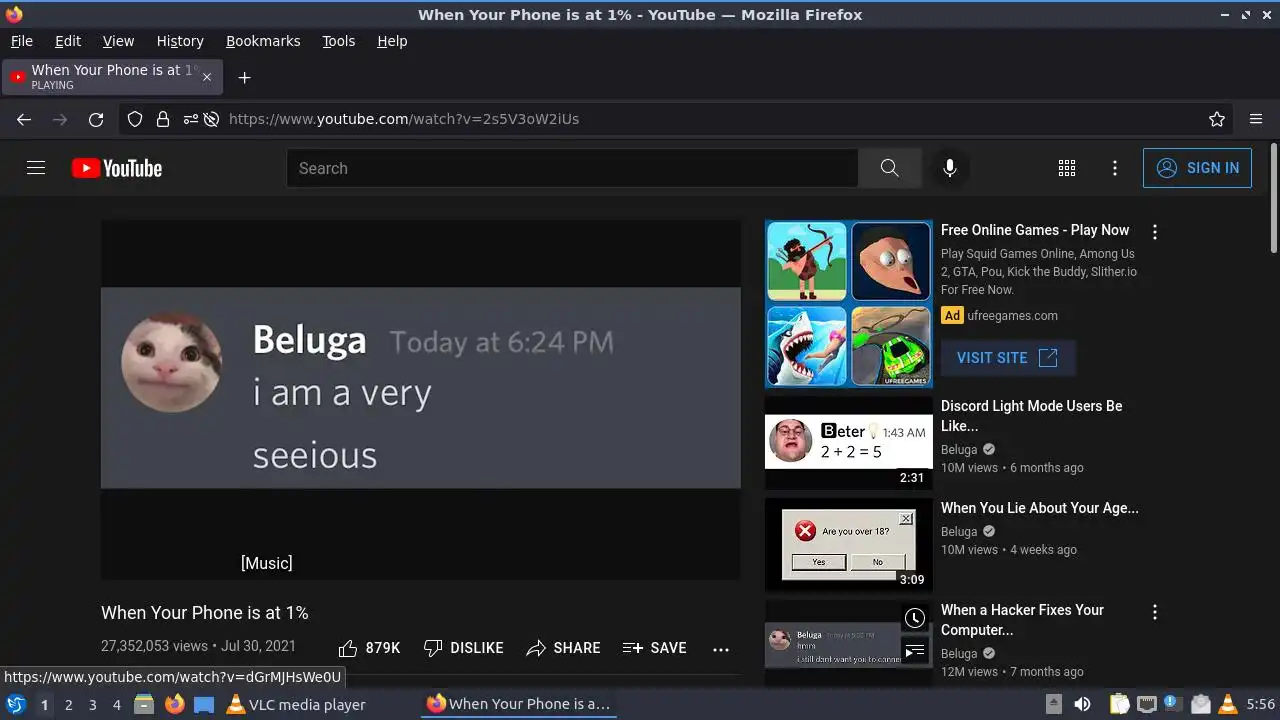
Task: Open ufreegames.com ad link
Action: coord(1012,316)
